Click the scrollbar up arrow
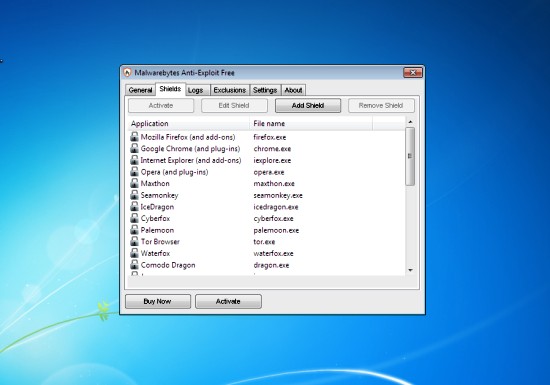The height and width of the screenshot is (385, 550). [x=410, y=122]
